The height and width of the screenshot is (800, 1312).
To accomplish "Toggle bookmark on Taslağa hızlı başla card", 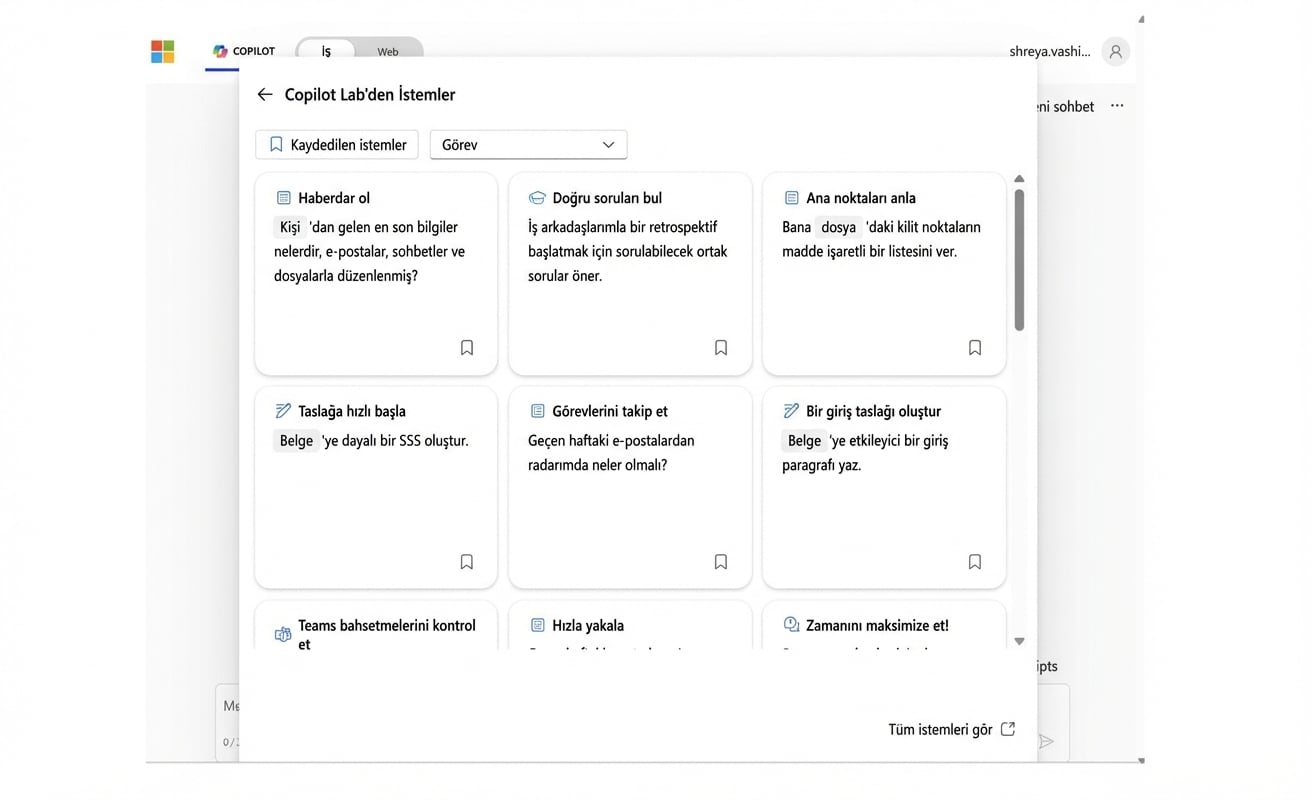I will tap(466, 562).
